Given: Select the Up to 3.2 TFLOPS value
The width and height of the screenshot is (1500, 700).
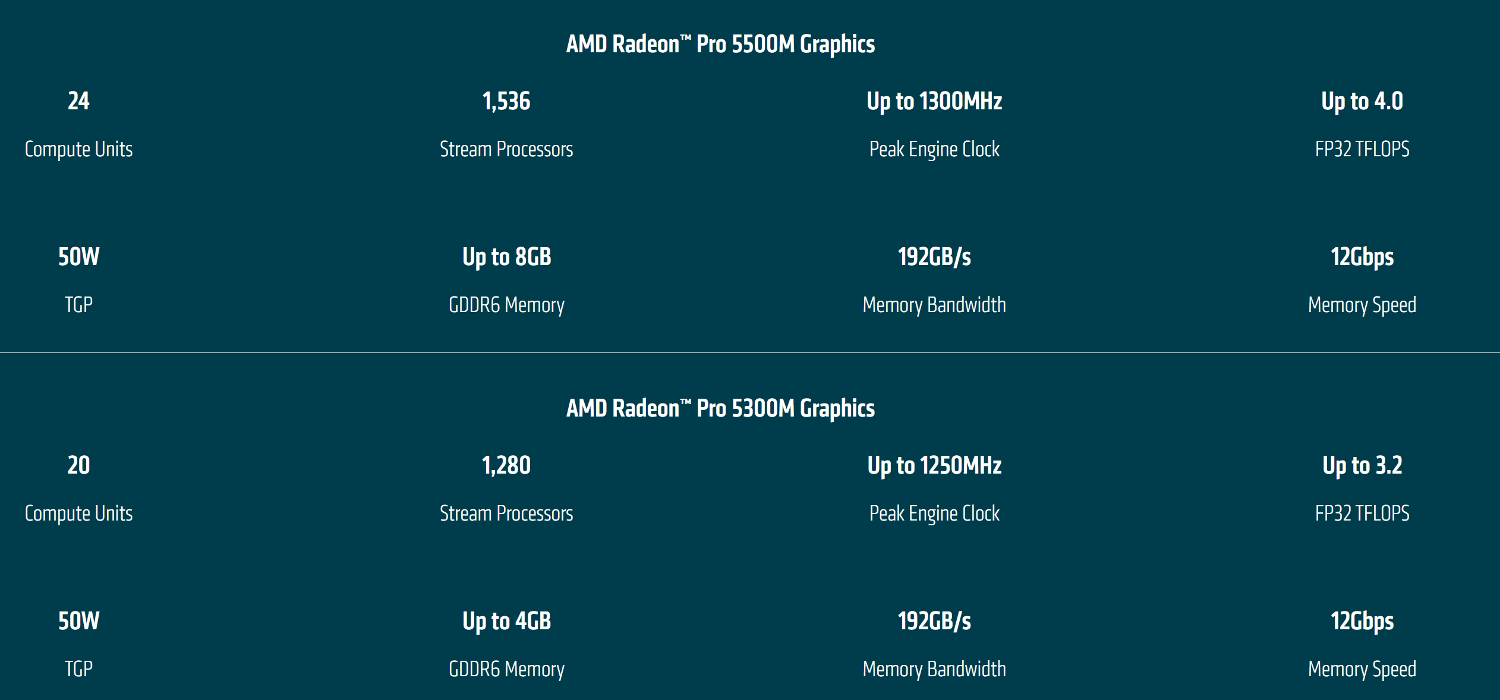Looking at the screenshot, I should click(1362, 465).
